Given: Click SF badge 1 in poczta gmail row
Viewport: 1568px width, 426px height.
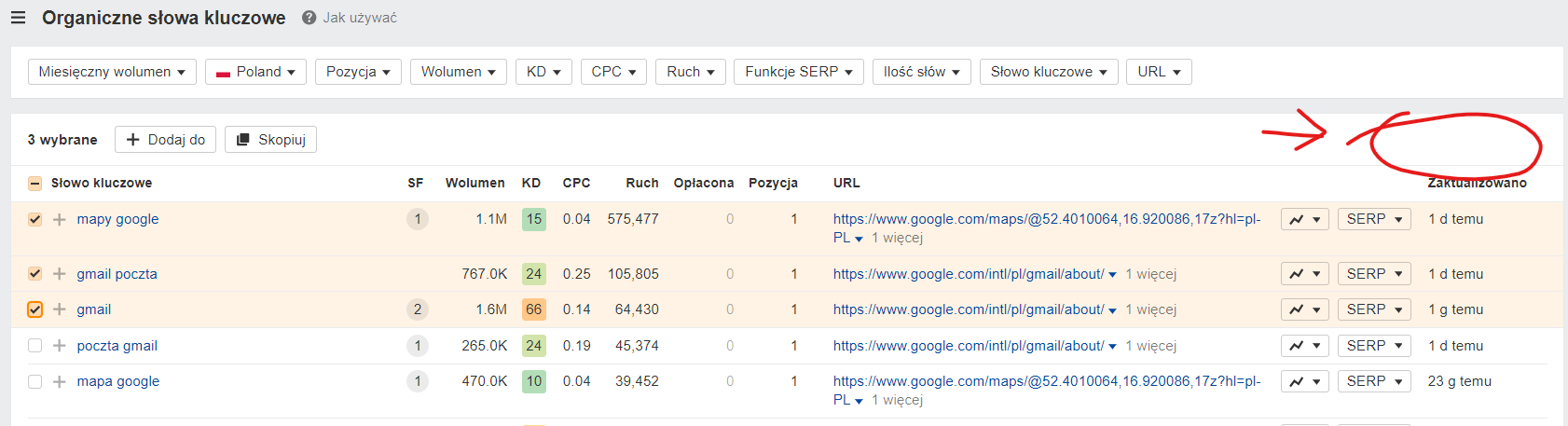Looking at the screenshot, I should click(418, 346).
